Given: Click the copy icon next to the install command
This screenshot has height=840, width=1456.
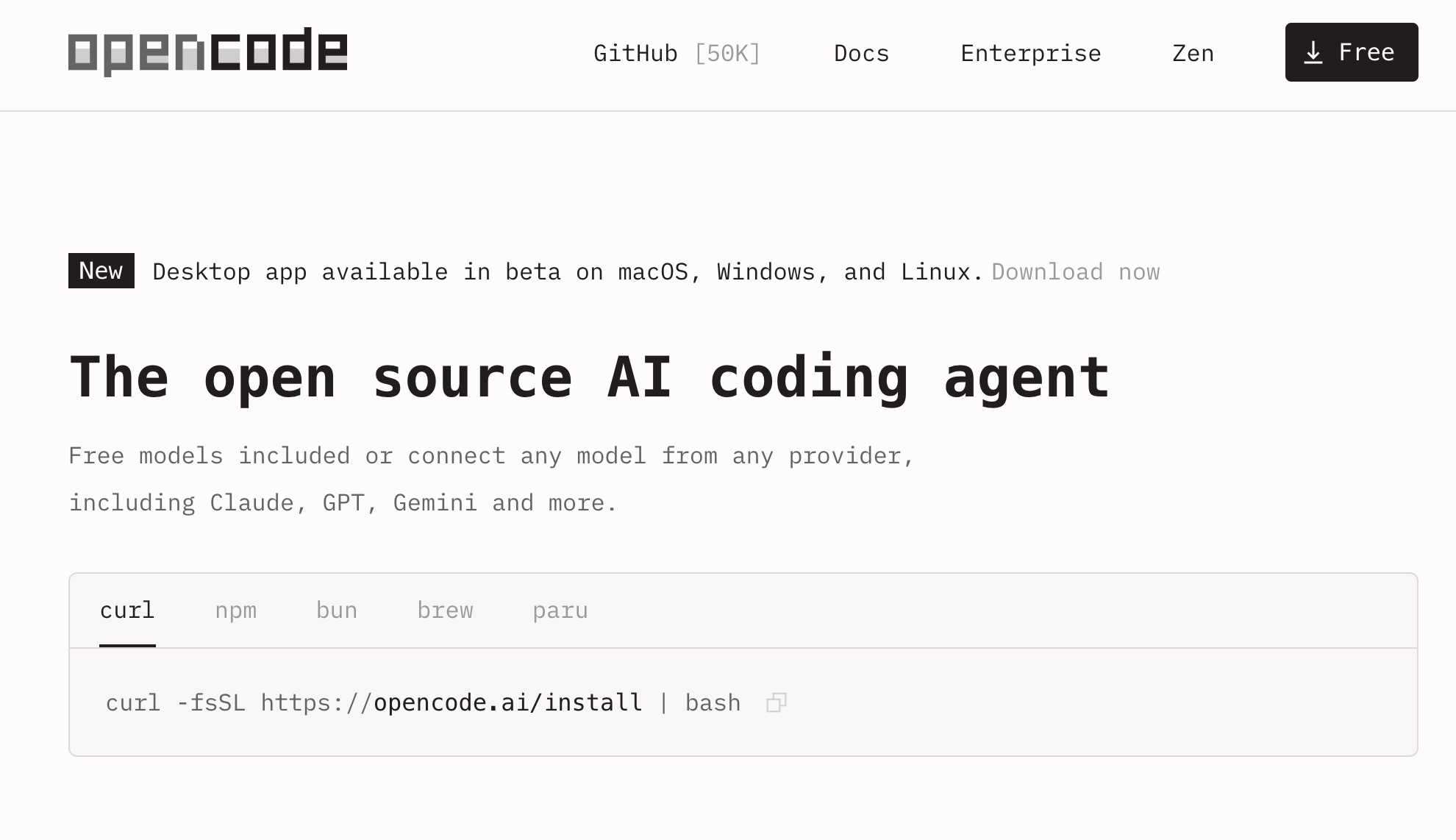Looking at the screenshot, I should (776, 702).
